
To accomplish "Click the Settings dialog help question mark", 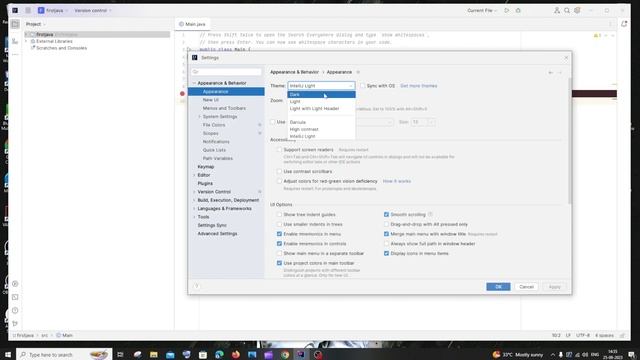I will pos(196,286).
